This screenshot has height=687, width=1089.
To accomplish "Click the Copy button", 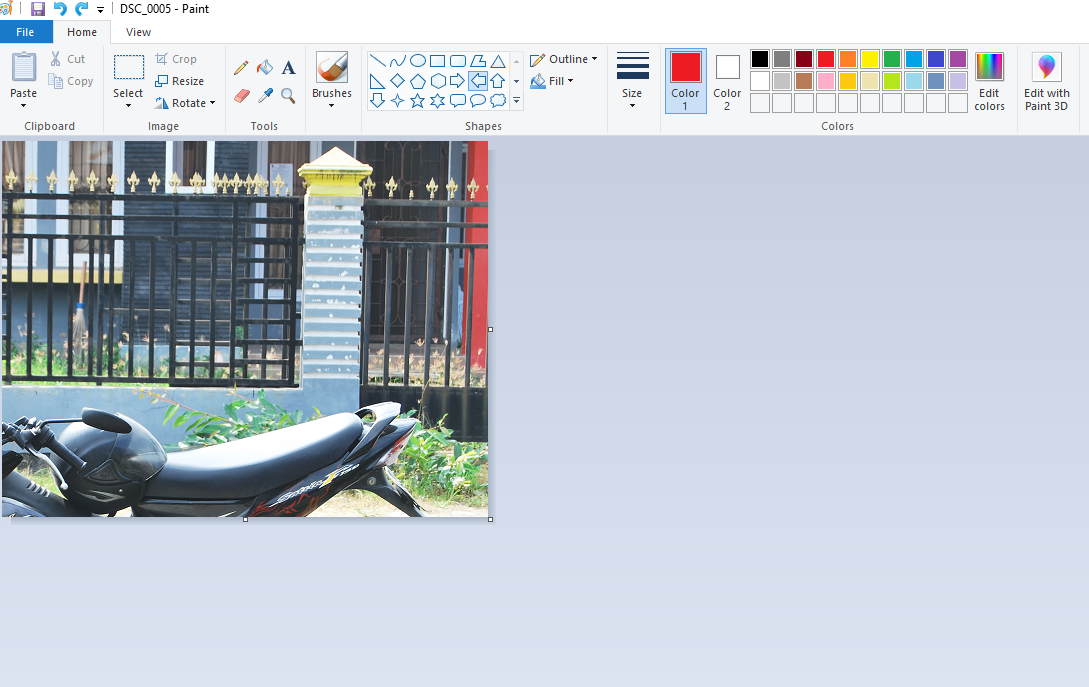I will coord(71,81).
